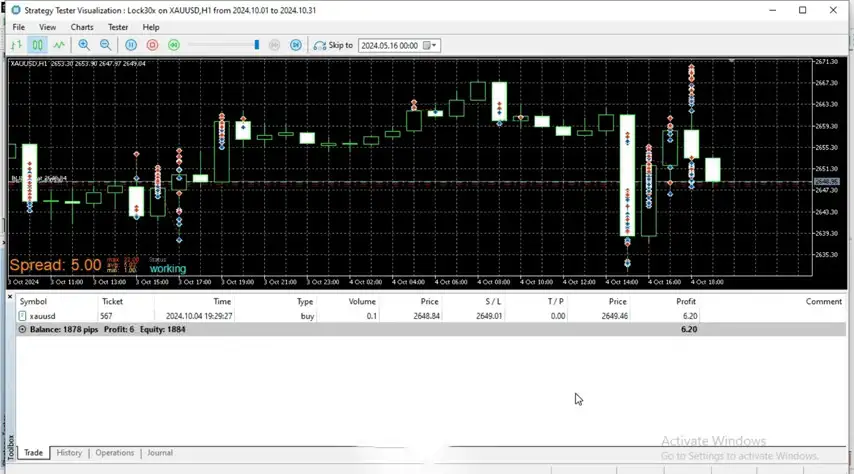Zoom out of the chart
The height and width of the screenshot is (474, 854).
(x=105, y=45)
